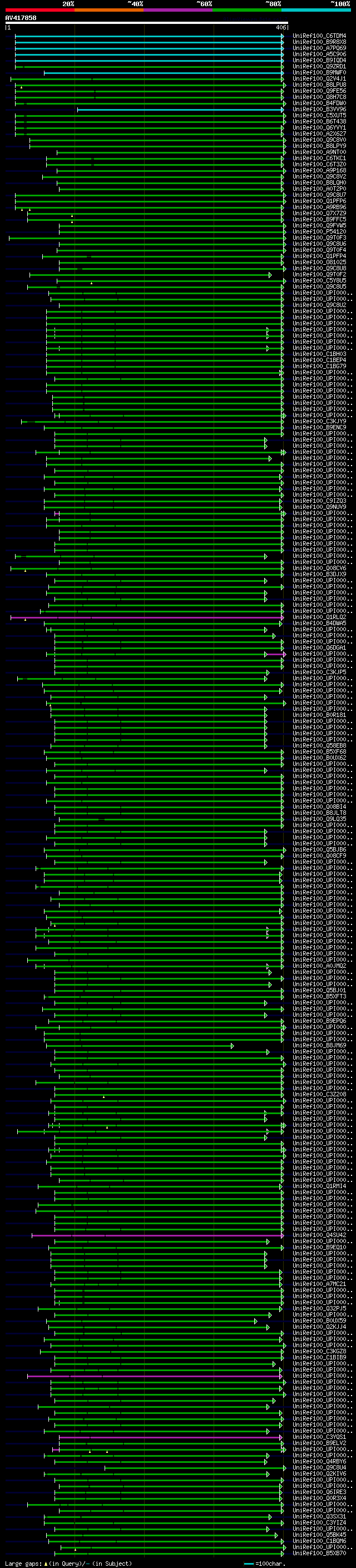The height and width of the screenshot is (1568, 356).
Task: Click hit label UniRef100_Q6DGA1
Action: (319, 647)
